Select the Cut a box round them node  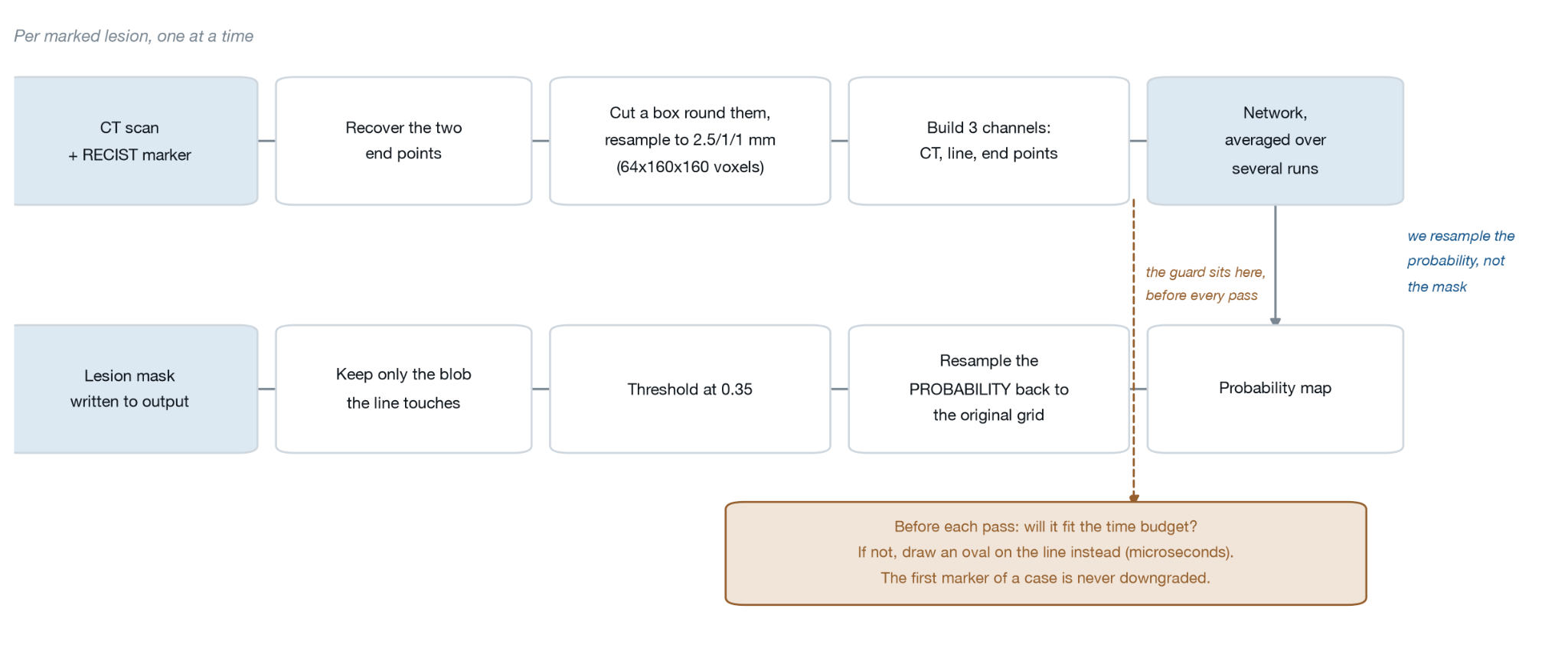(x=690, y=141)
